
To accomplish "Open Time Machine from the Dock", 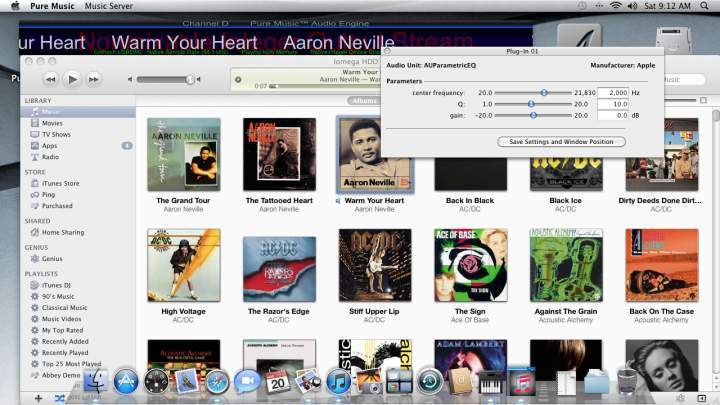I will (x=430, y=382).
